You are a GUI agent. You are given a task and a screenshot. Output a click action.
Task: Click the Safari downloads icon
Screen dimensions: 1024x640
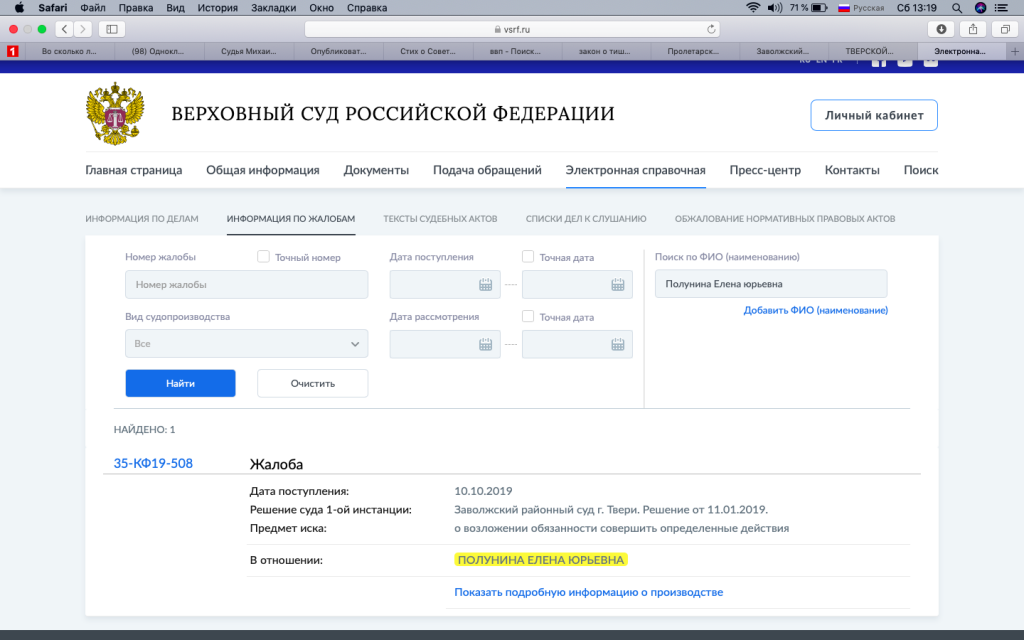(940, 29)
